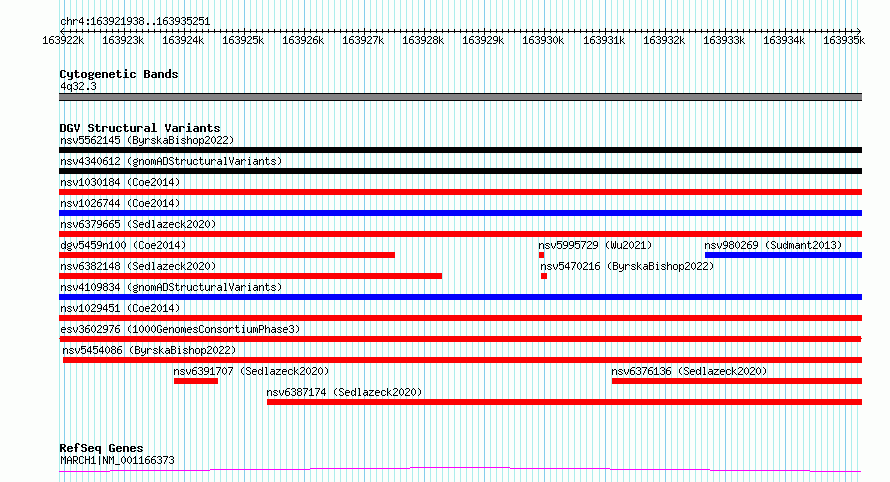
Task: Select the blue bar under nsv4109834
Action: tap(460, 297)
